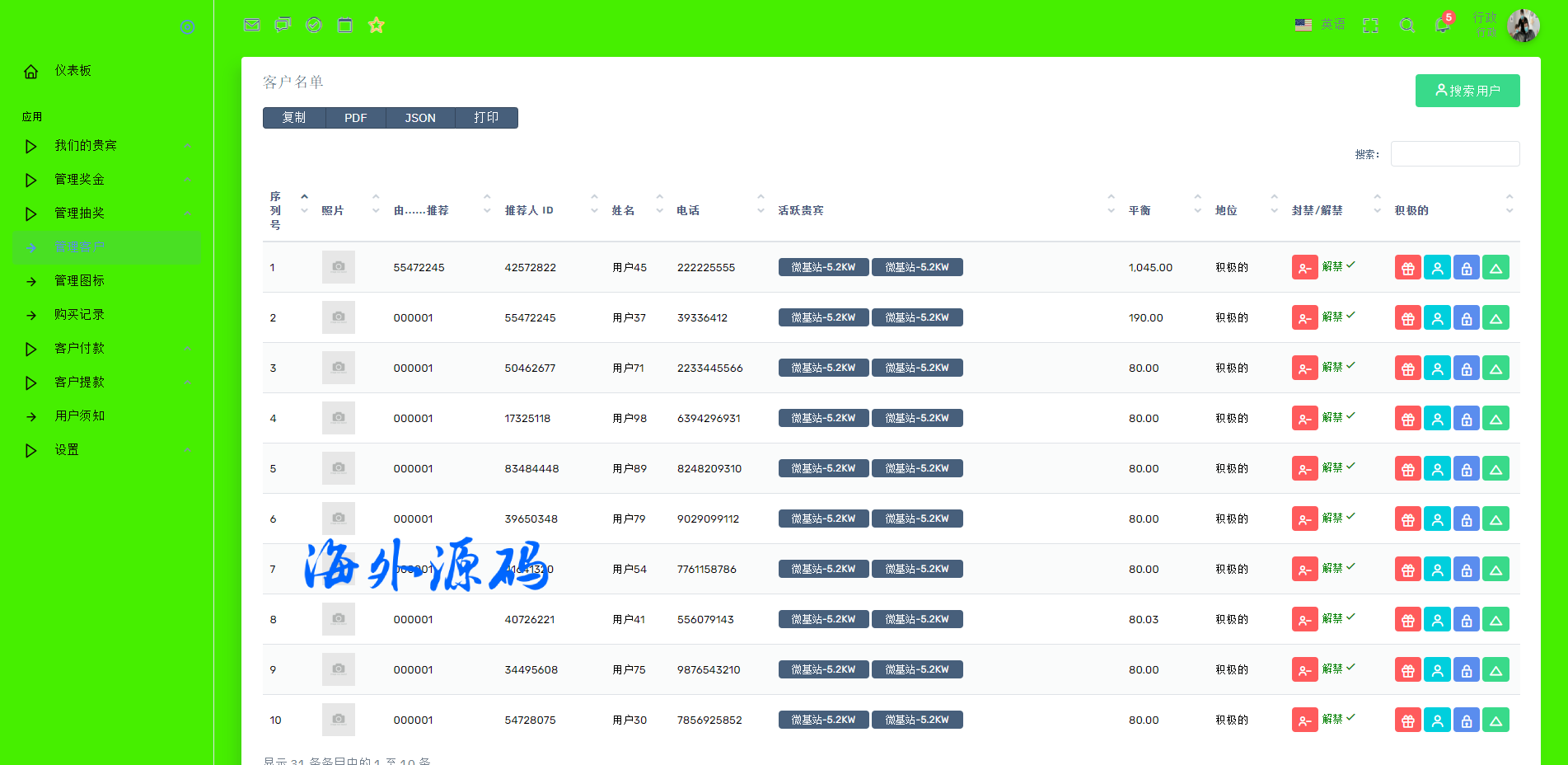Image resolution: width=1568 pixels, height=765 pixels.
Task: Toggle the sidebar collapse circle icon
Action: pos(188,27)
